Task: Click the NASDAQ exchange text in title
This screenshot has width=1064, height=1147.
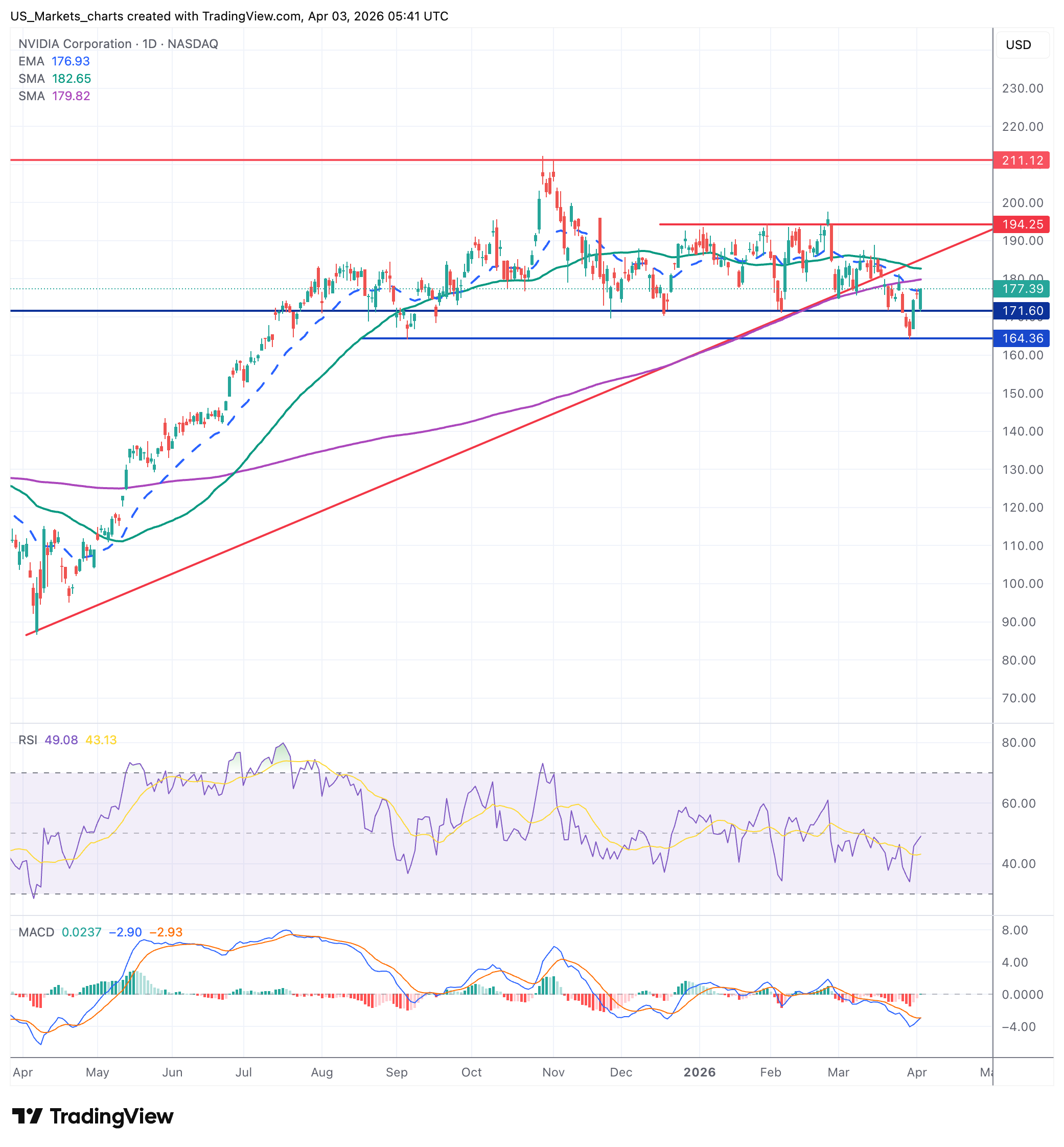Action: pos(192,44)
